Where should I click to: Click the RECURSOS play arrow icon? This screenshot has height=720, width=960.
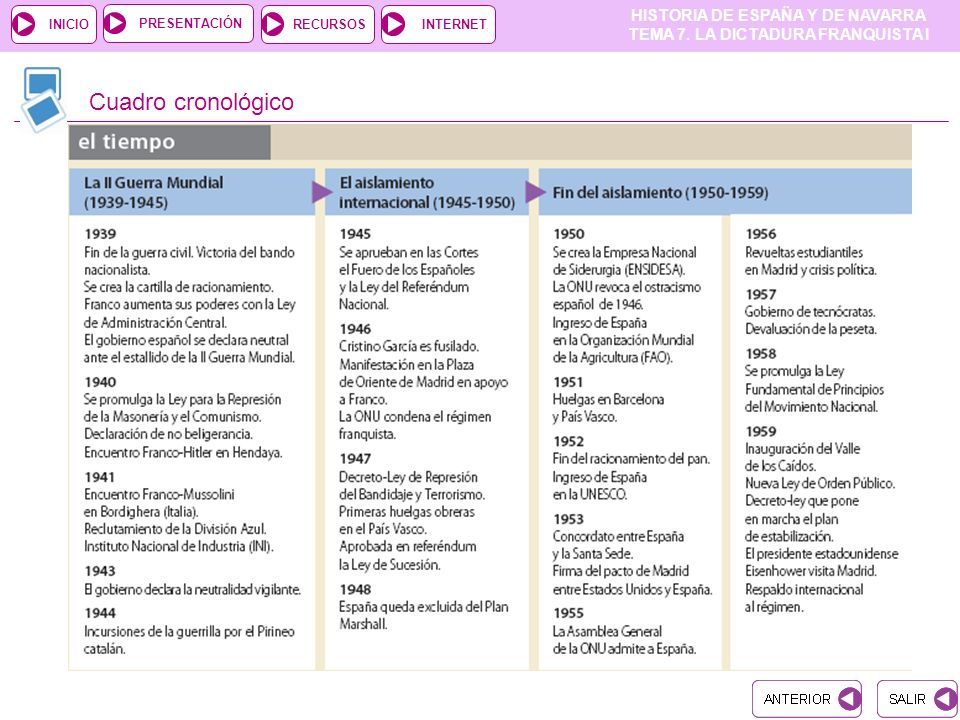coord(273,24)
